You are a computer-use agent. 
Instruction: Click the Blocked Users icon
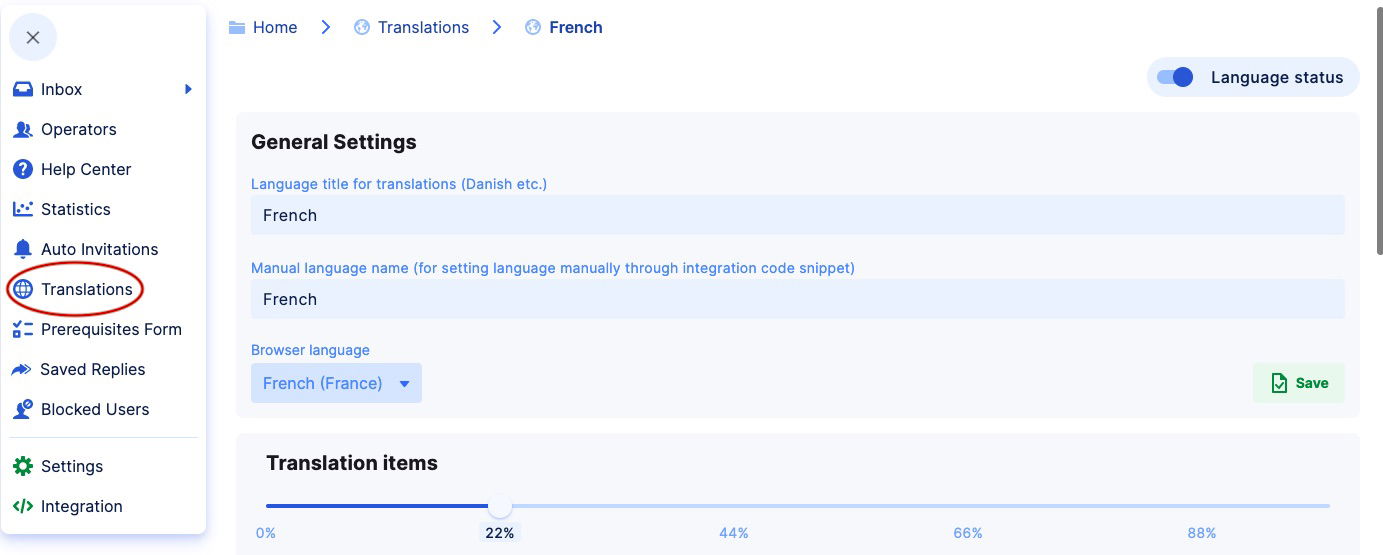click(22, 409)
